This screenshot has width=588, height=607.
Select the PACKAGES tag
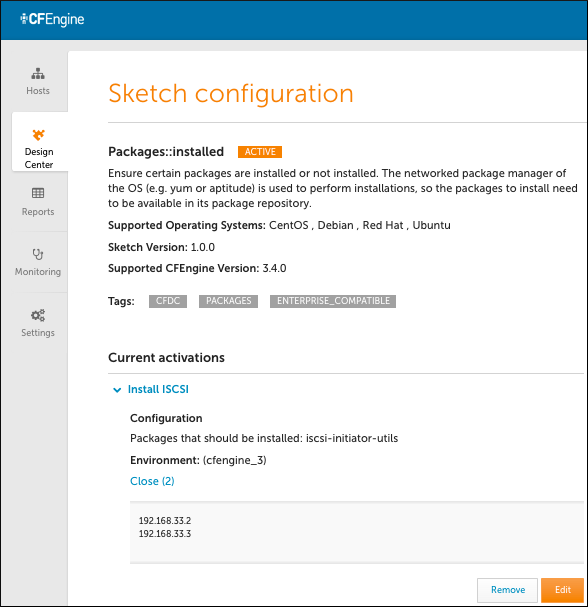tap(228, 301)
